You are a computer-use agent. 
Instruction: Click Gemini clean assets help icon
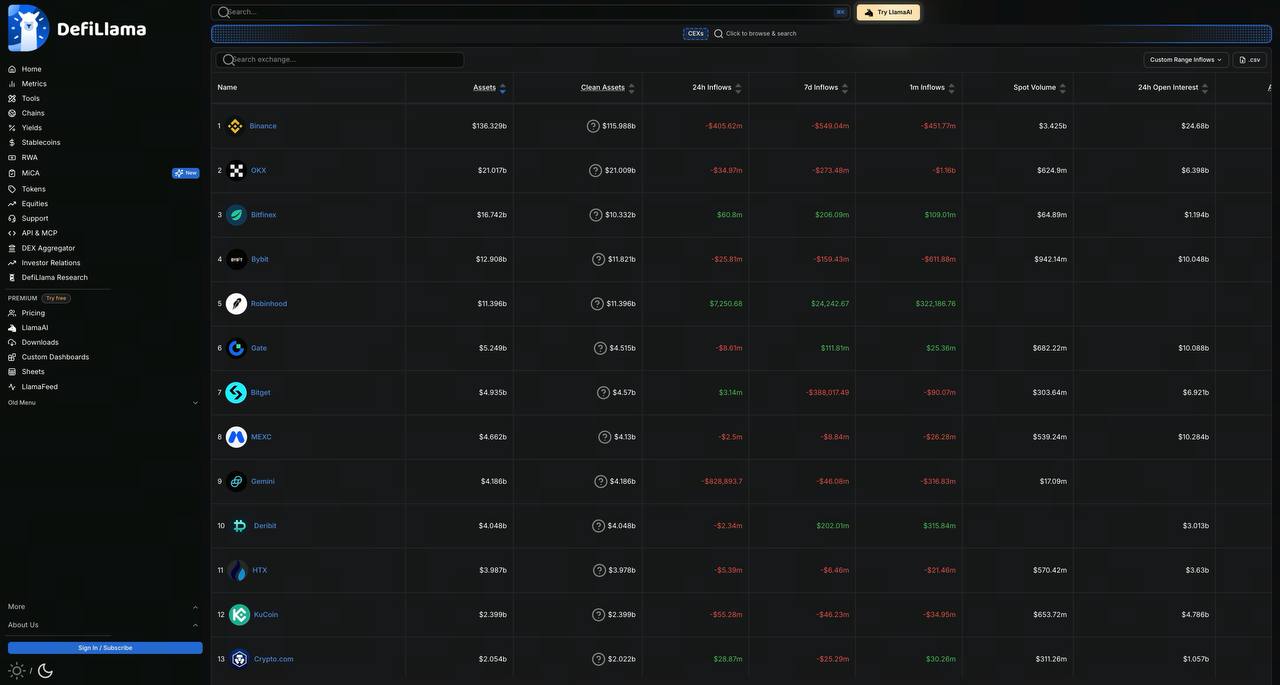point(600,481)
